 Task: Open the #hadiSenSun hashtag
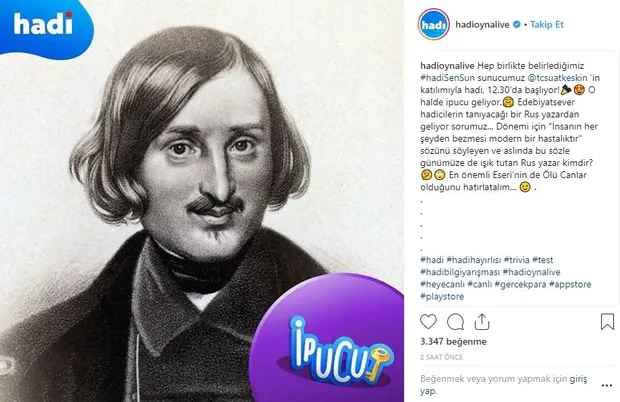coord(448,78)
